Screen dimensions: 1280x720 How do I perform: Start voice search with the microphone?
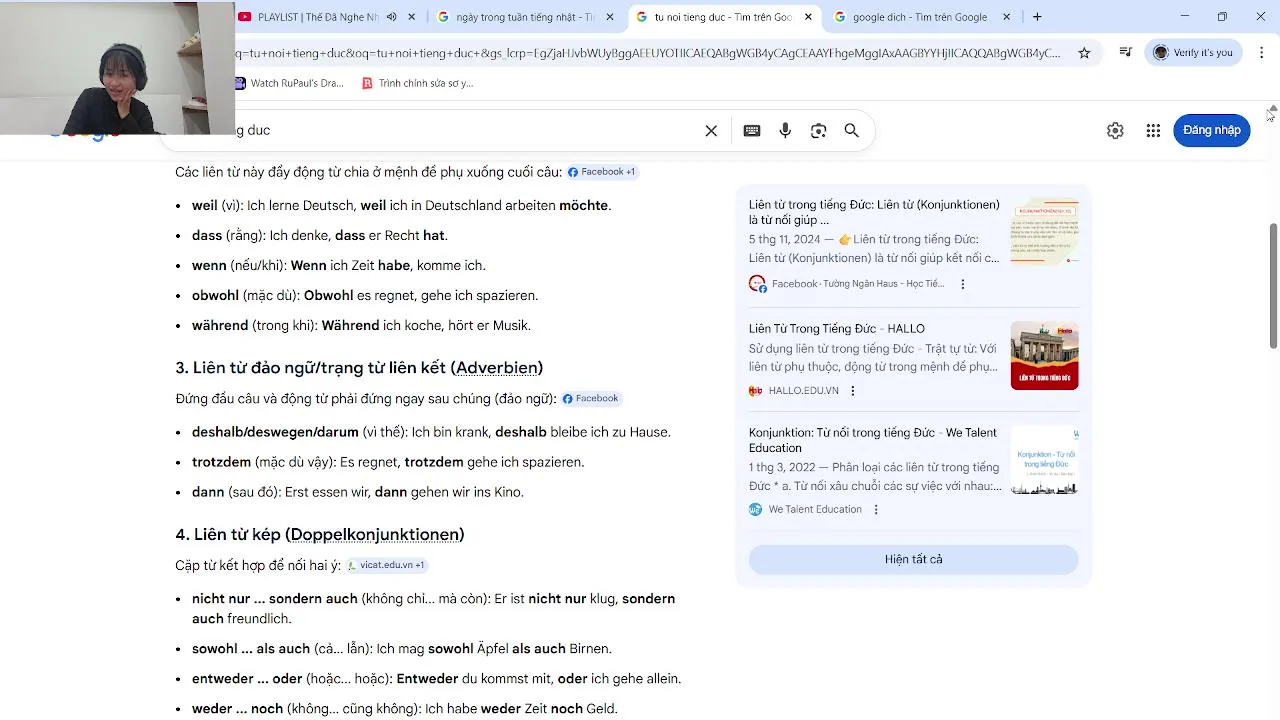[785, 131]
